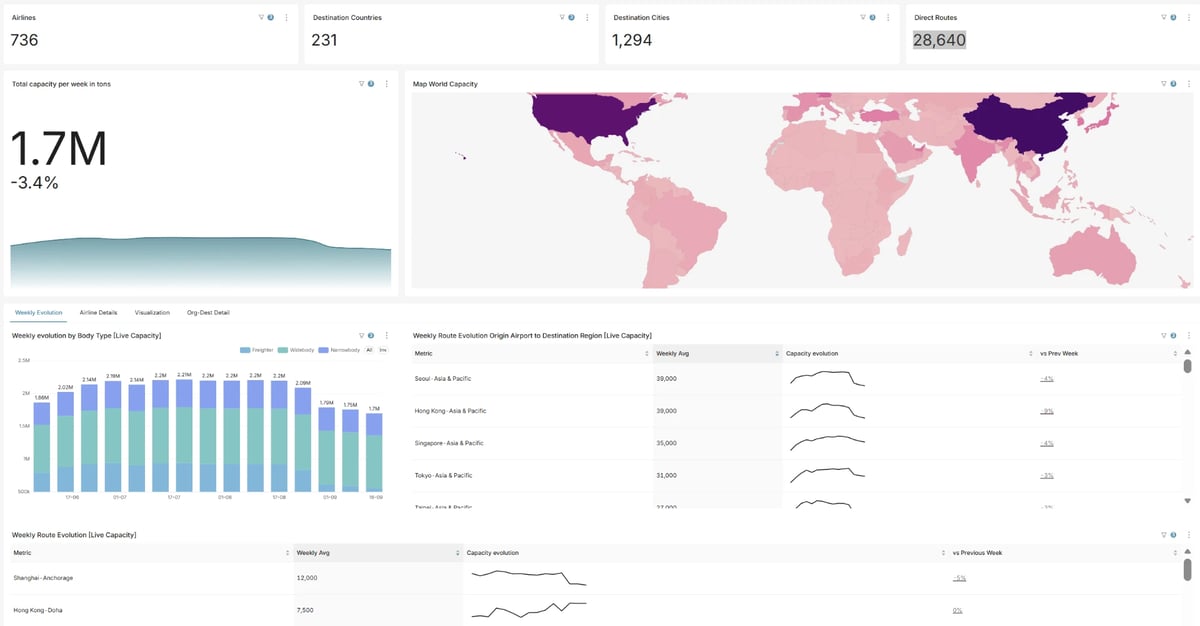Click filter icon on Origin Airport to Destination Region table

pos(1164,336)
